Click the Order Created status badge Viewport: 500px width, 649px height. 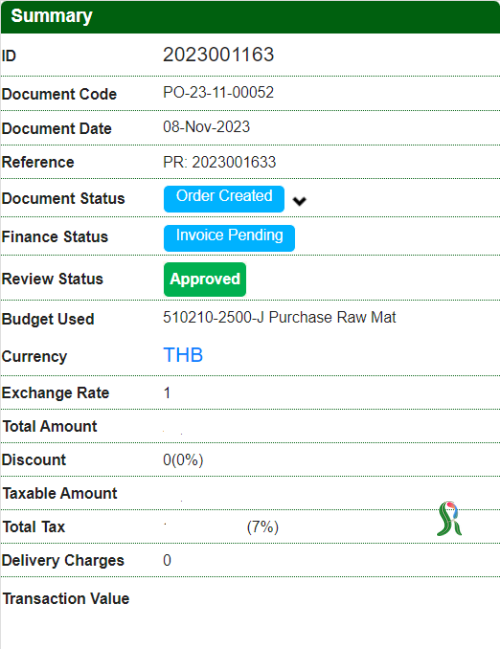click(224, 199)
